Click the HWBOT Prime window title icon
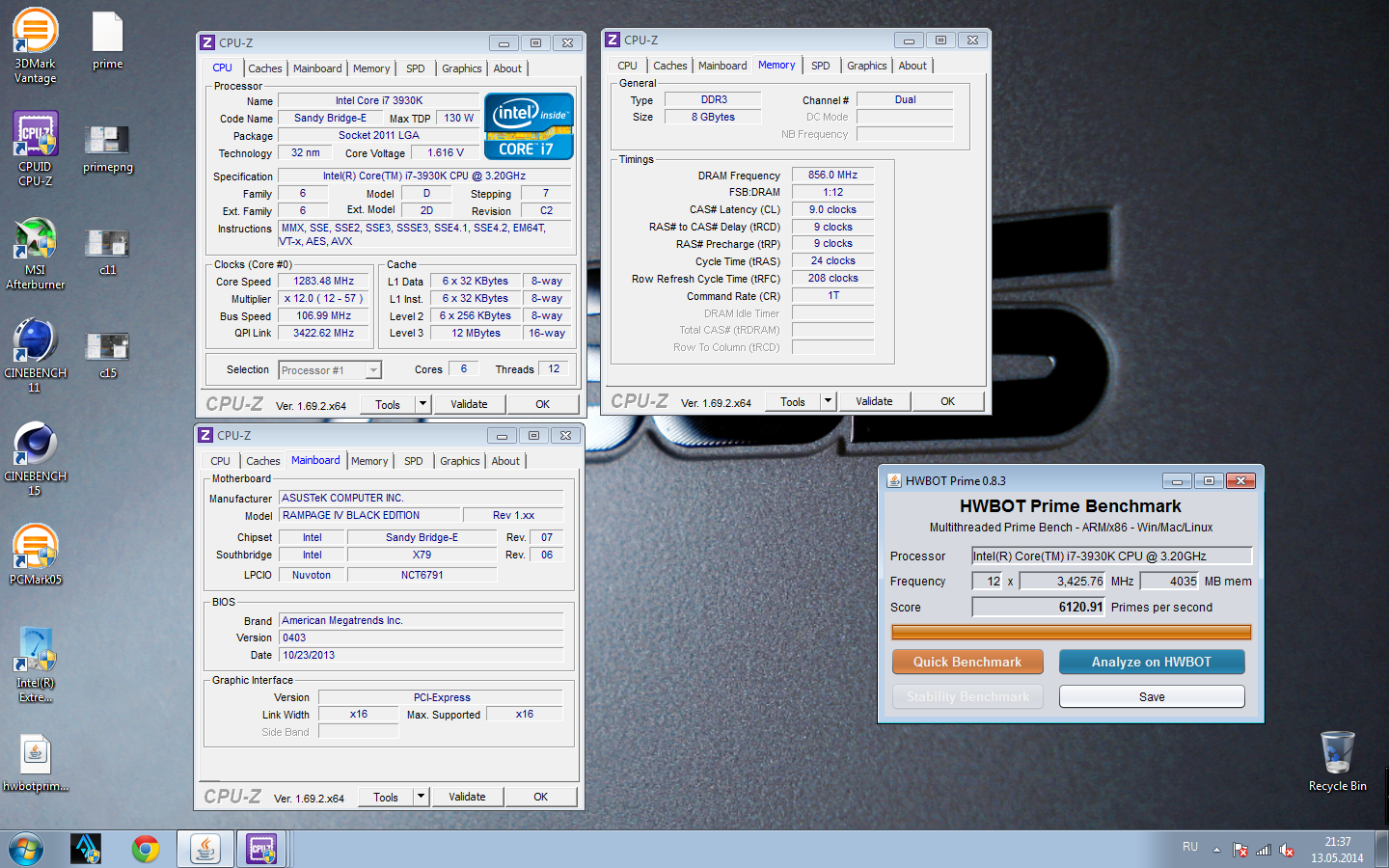Viewport: 1389px width, 868px height. pyautogui.click(x=894, y=480)
